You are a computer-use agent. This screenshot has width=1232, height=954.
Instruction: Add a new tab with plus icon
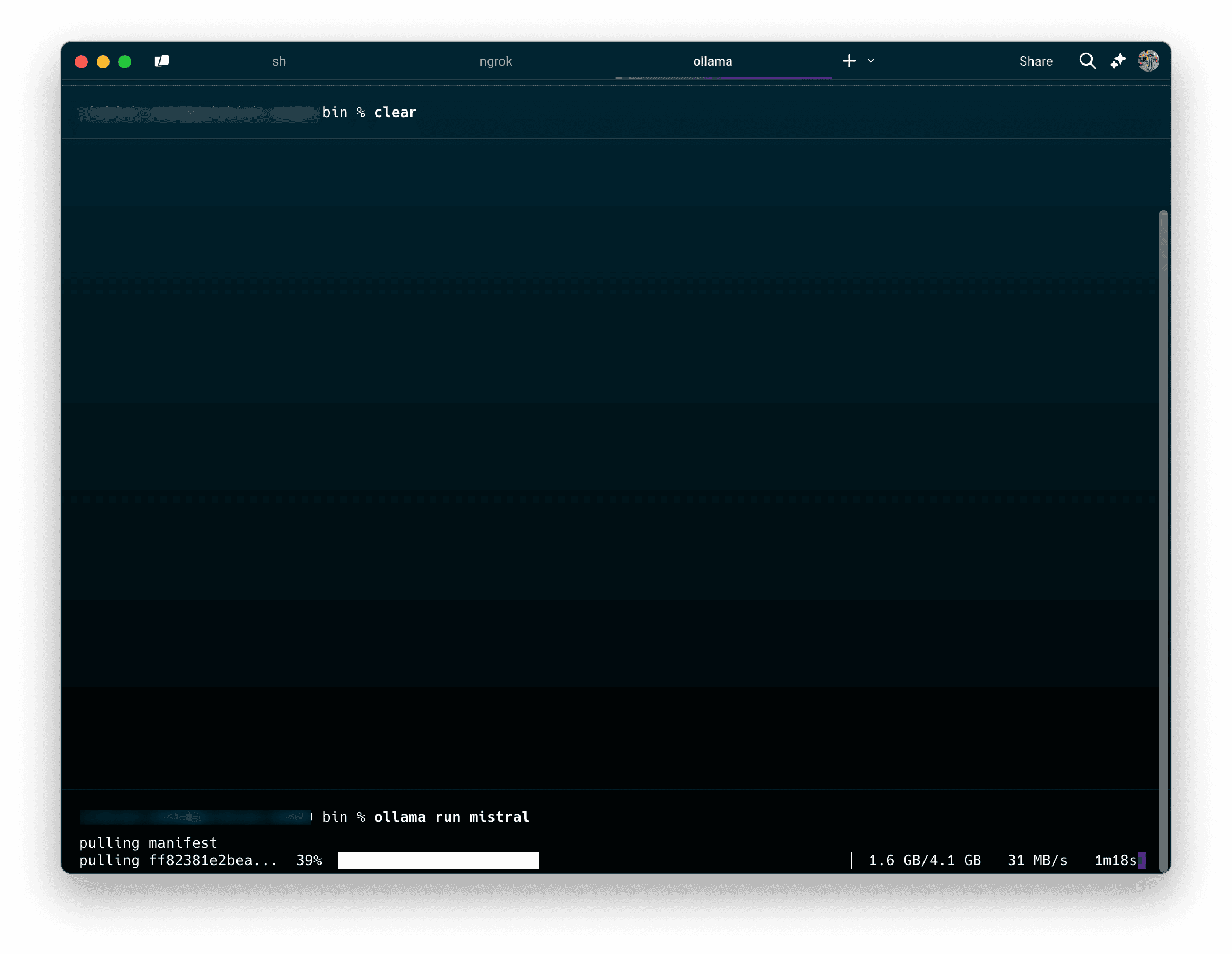(849, 61)
